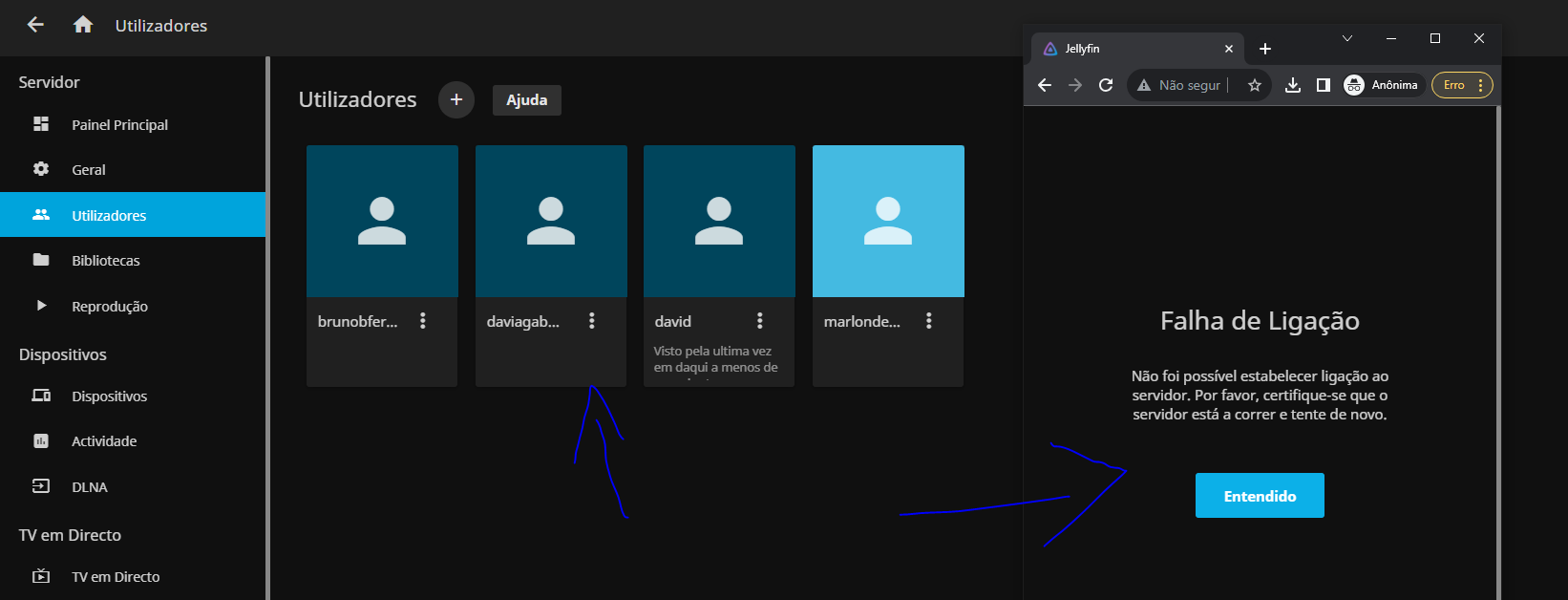1568x600 pixels.
Task: Click the Ajuda help button
Action: (x=526, y=100)
